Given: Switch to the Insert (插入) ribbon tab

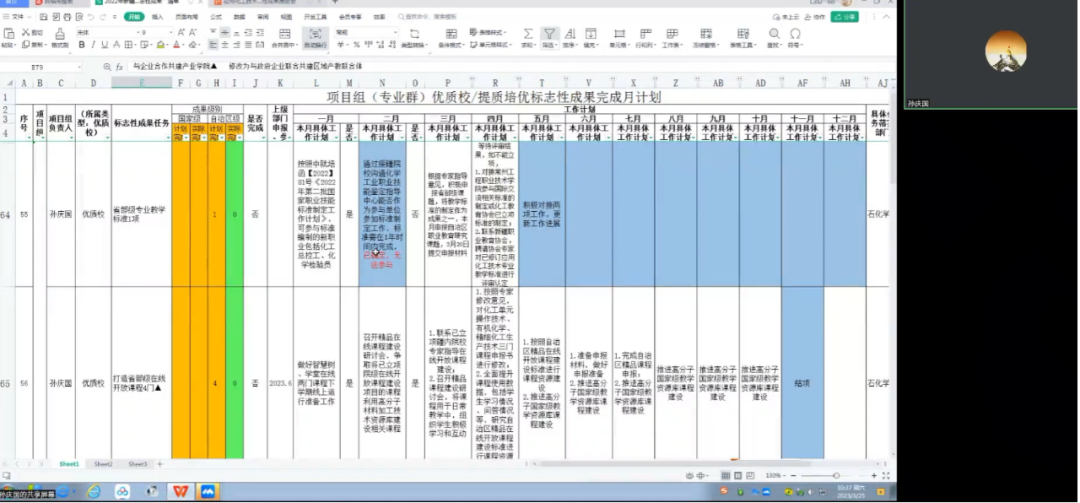Looking at the screenshot, I should tap(158, 17).
